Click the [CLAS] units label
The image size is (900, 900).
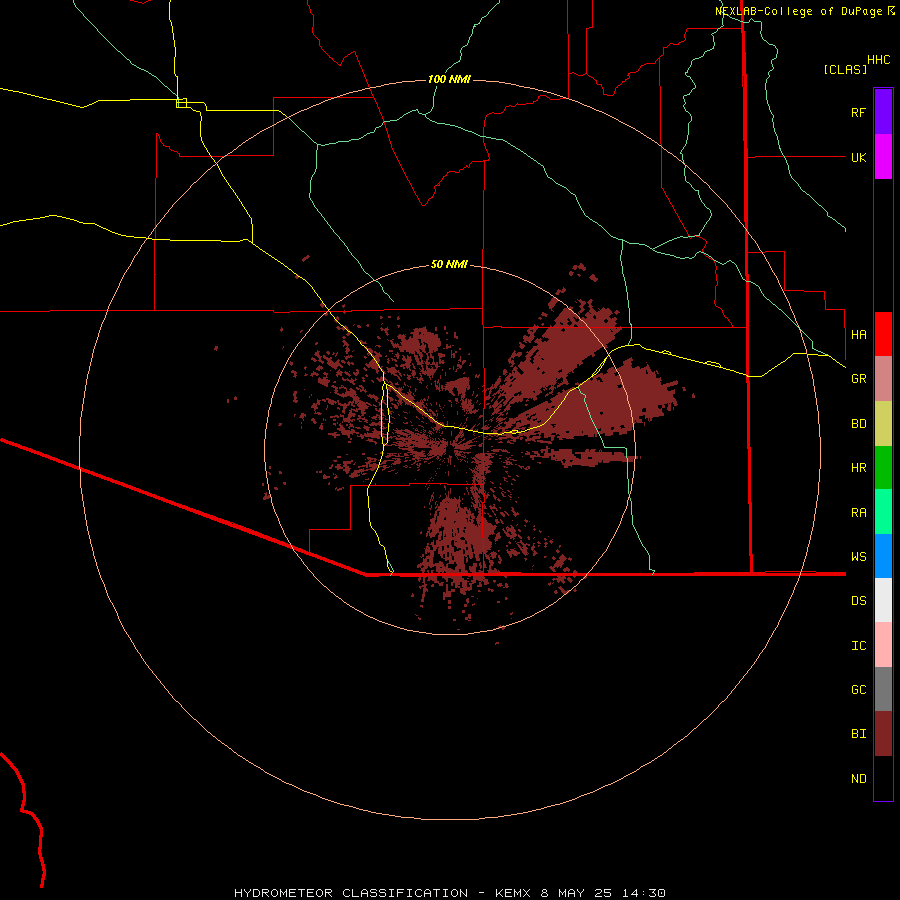click(845, 69)
